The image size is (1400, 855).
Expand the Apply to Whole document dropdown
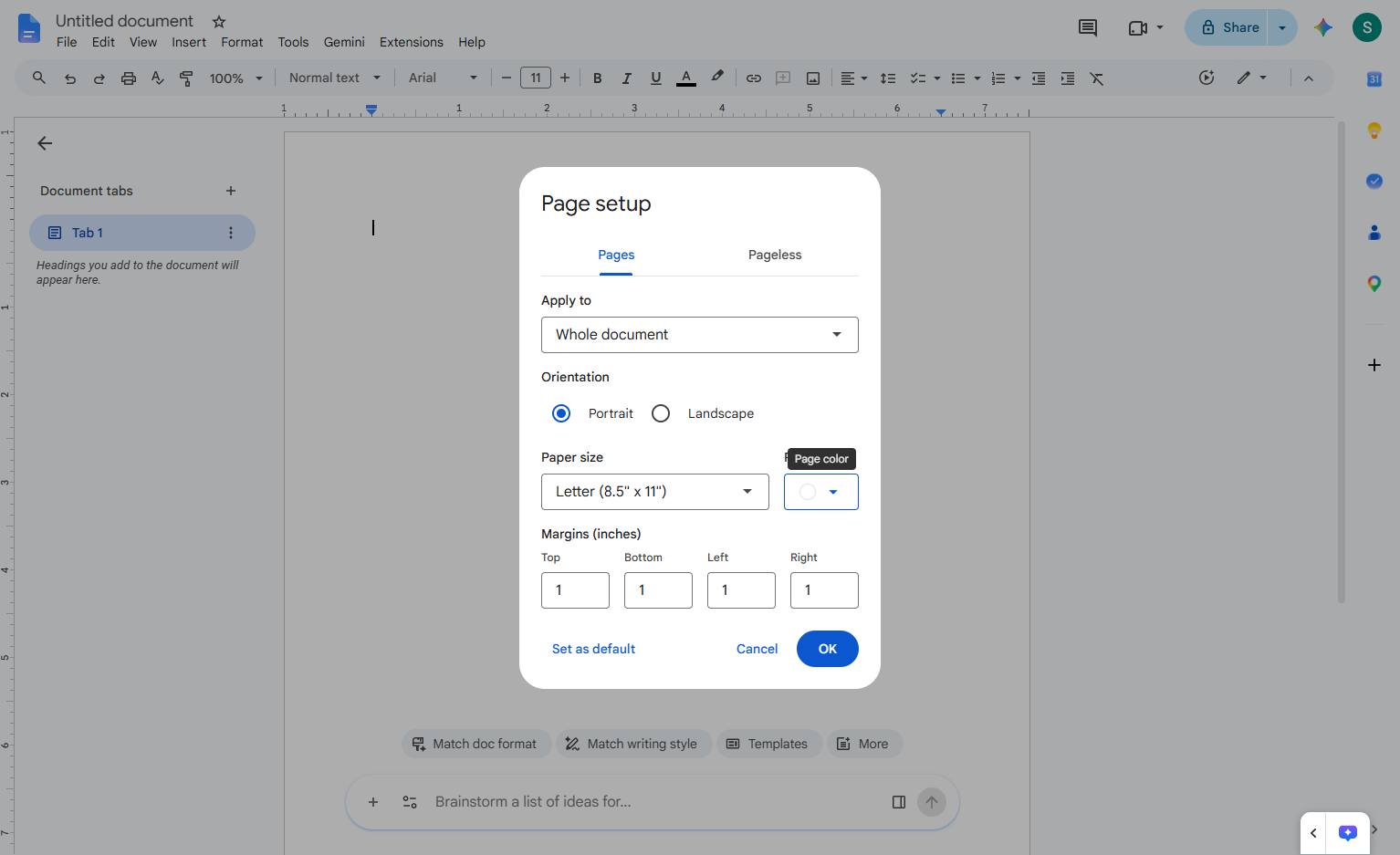pyautogui.click(x=700, y=335)
